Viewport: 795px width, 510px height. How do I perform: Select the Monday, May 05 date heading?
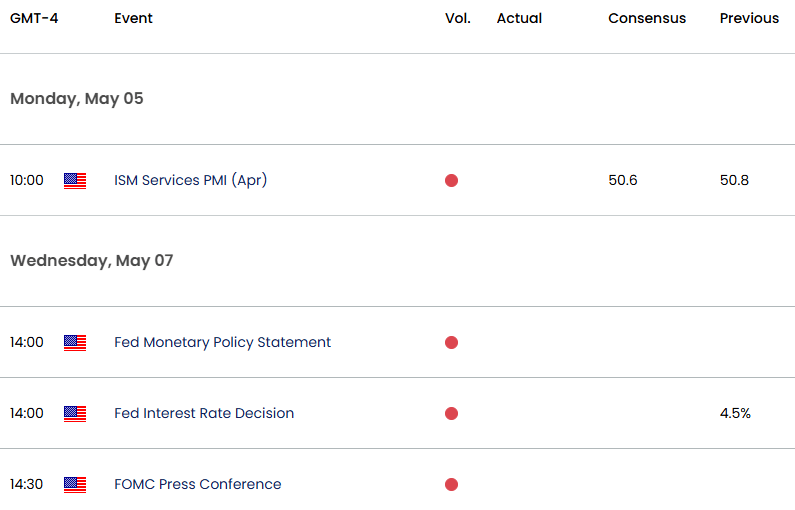[x=77, y=99]
